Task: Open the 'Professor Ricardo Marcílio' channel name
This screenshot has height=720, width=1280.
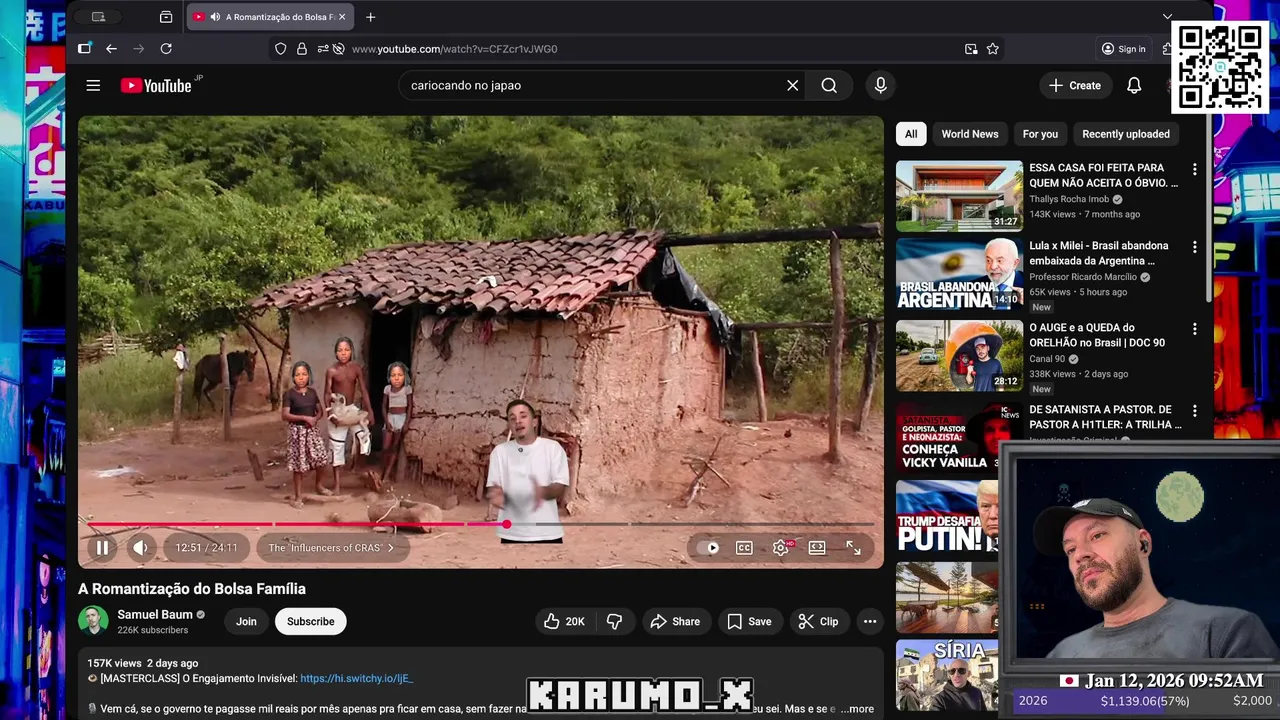Action: [1083, 277]
